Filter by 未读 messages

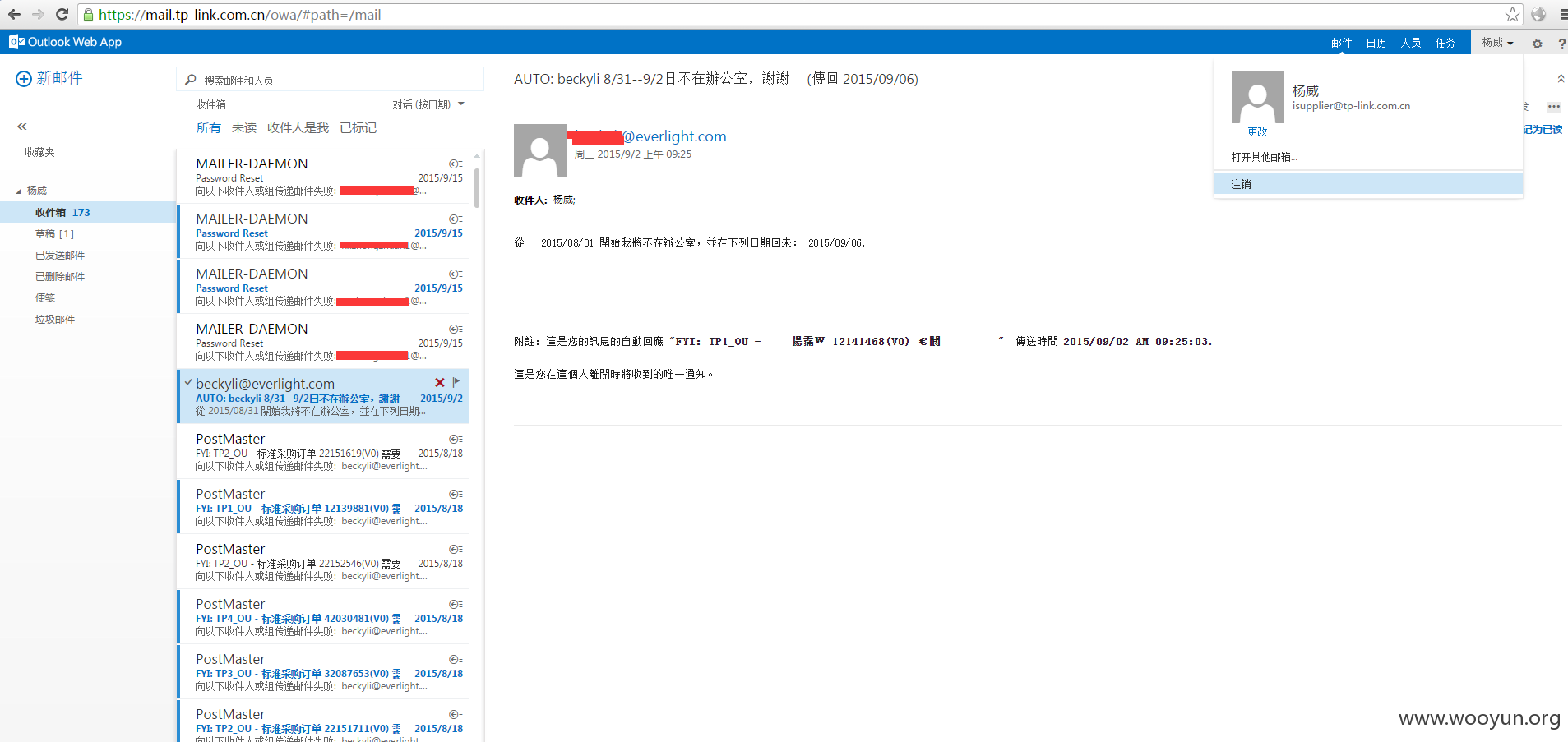(x=243, y=128)
